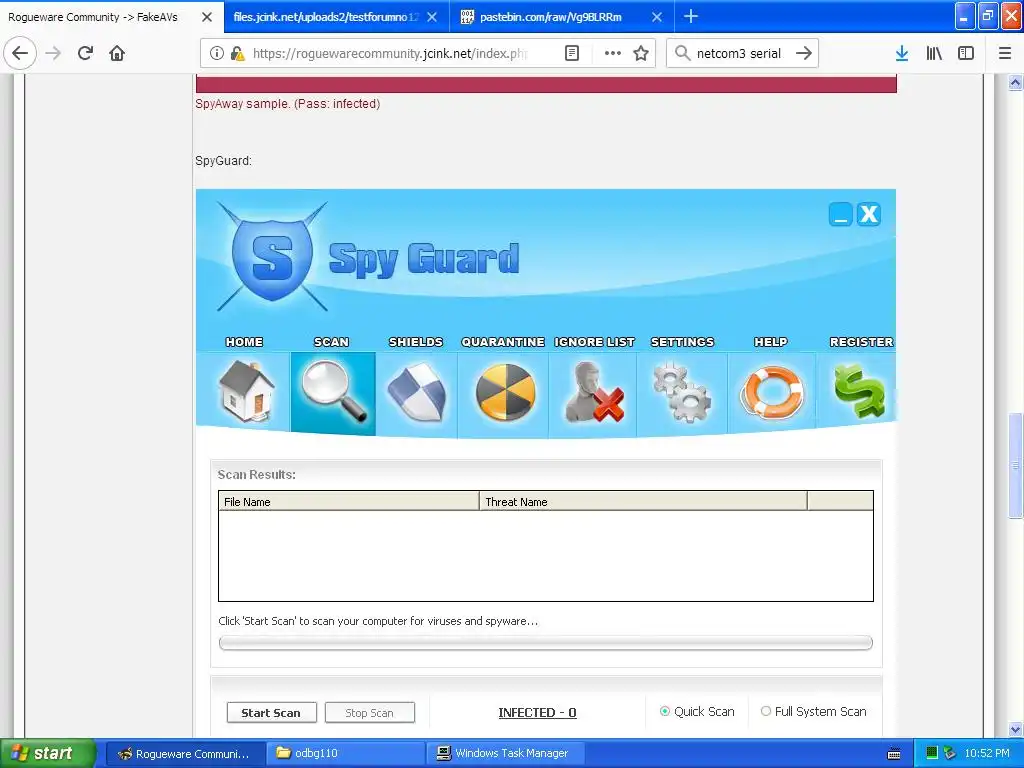Close the pastebin.com tab

tap(657, 17)
